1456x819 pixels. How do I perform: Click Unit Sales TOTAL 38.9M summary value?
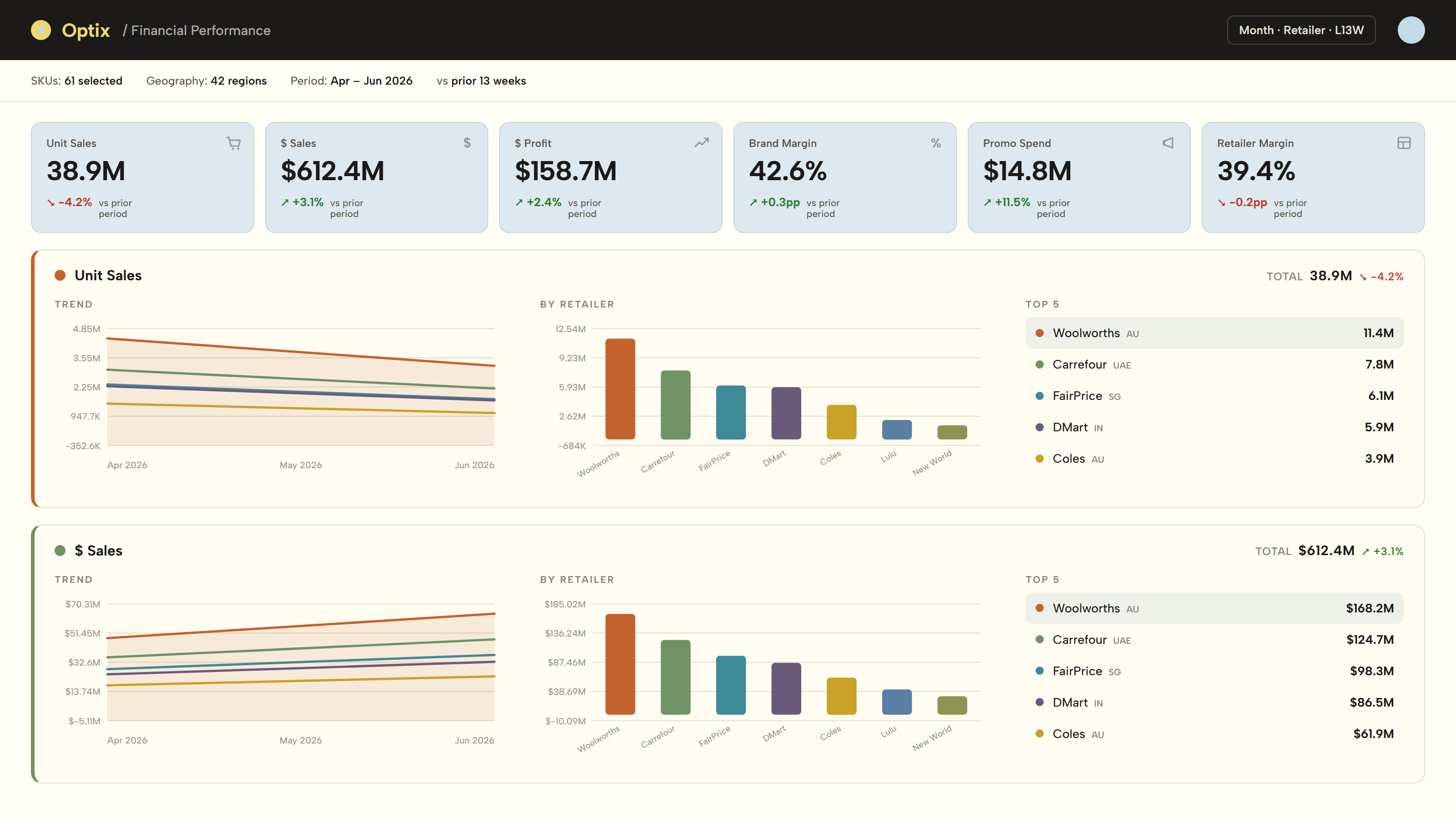pos(1330,276)
